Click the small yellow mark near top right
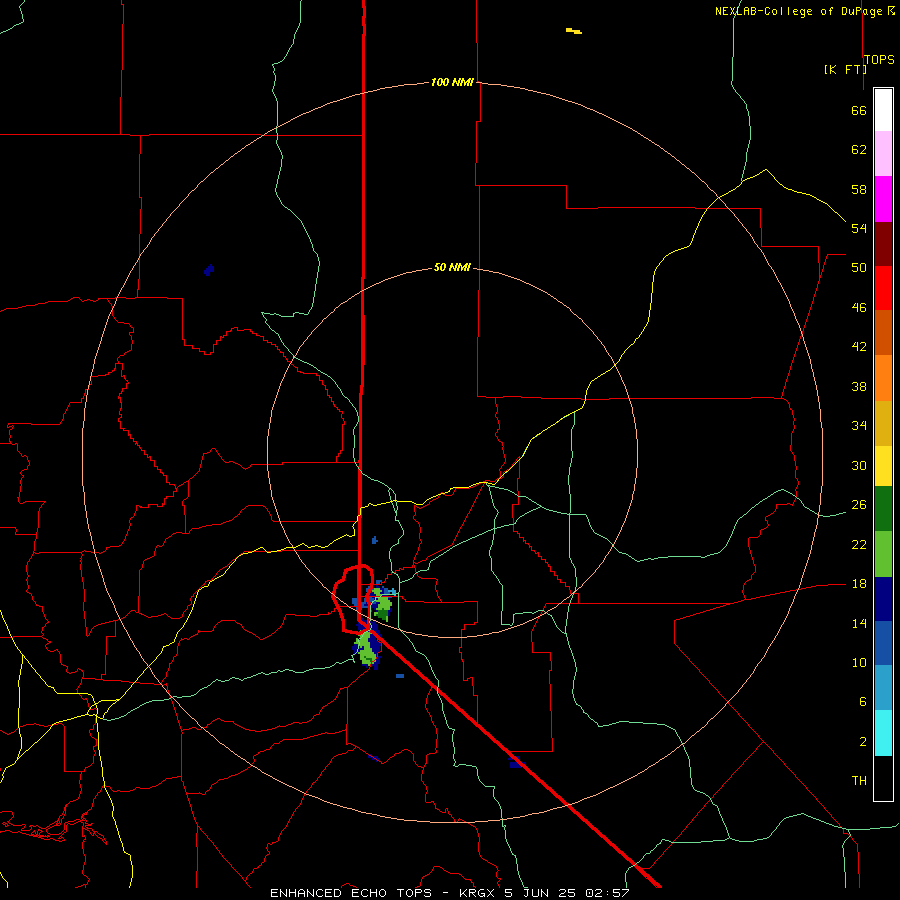Image resolution: width=900 pixels, height=900 pixels. click(573, 31)
